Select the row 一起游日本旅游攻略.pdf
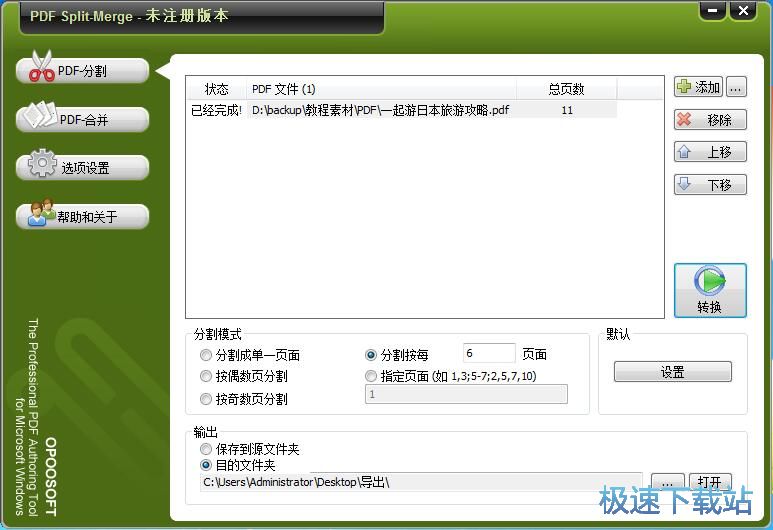Image resolution: width=773 pixels, height=530 pixels. point(402,110)
